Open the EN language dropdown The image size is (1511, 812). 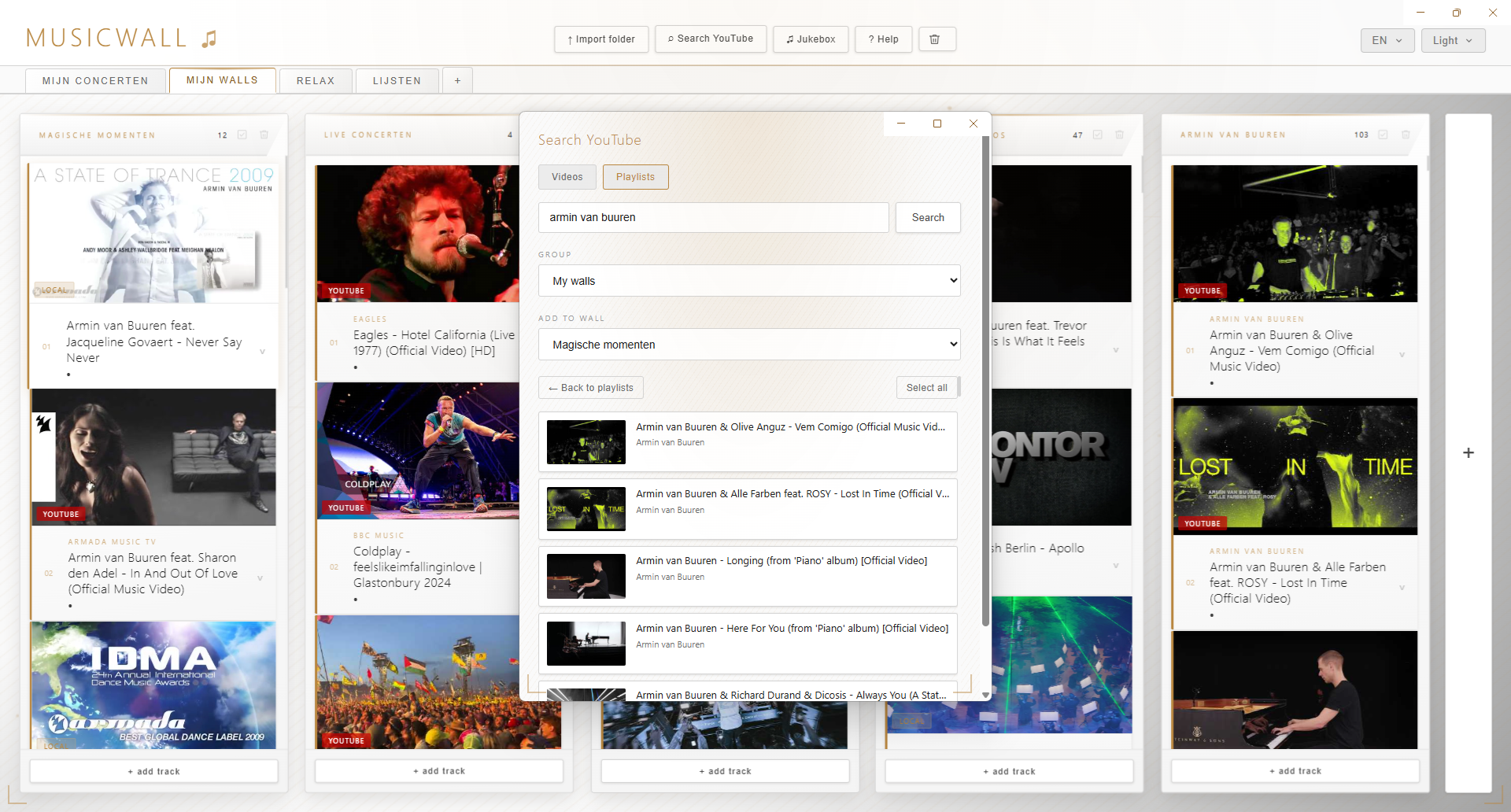(x=1387, y=40)
